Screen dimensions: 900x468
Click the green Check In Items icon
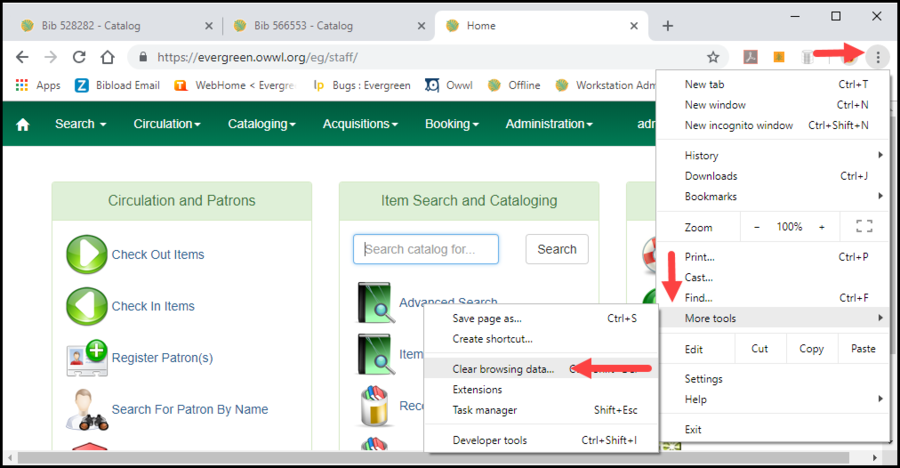click(87, 306)
